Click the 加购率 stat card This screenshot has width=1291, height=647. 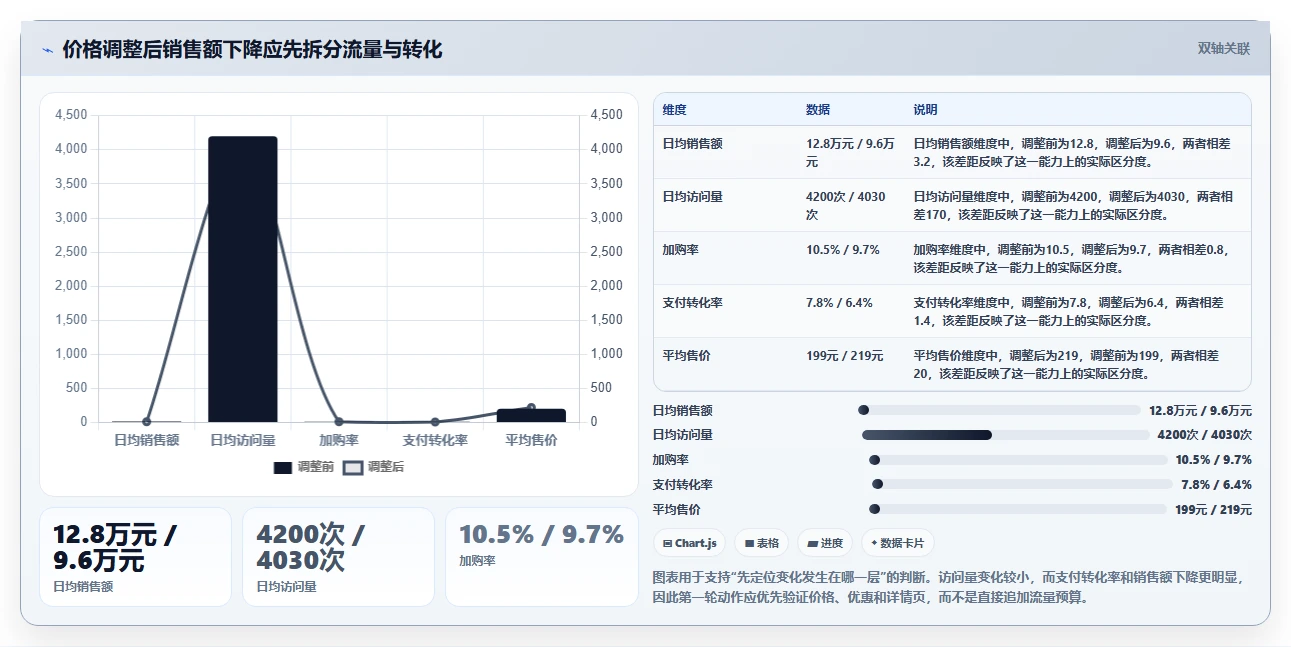tap(541, 557)
